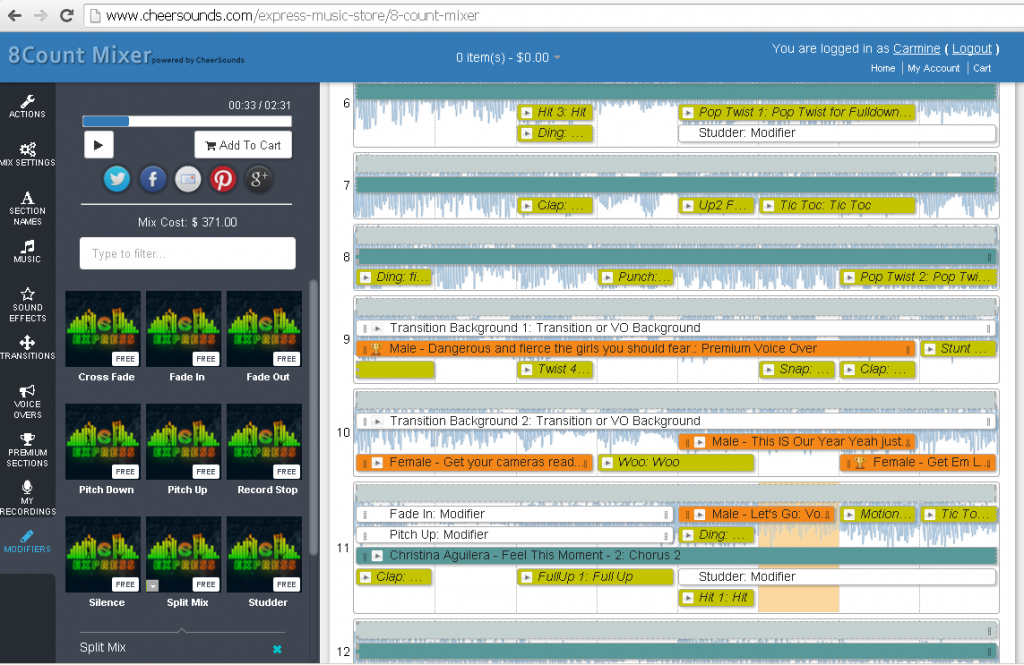Open Transitions arrows panel
The image size is (1024, 665).
(x=27, y=348)
